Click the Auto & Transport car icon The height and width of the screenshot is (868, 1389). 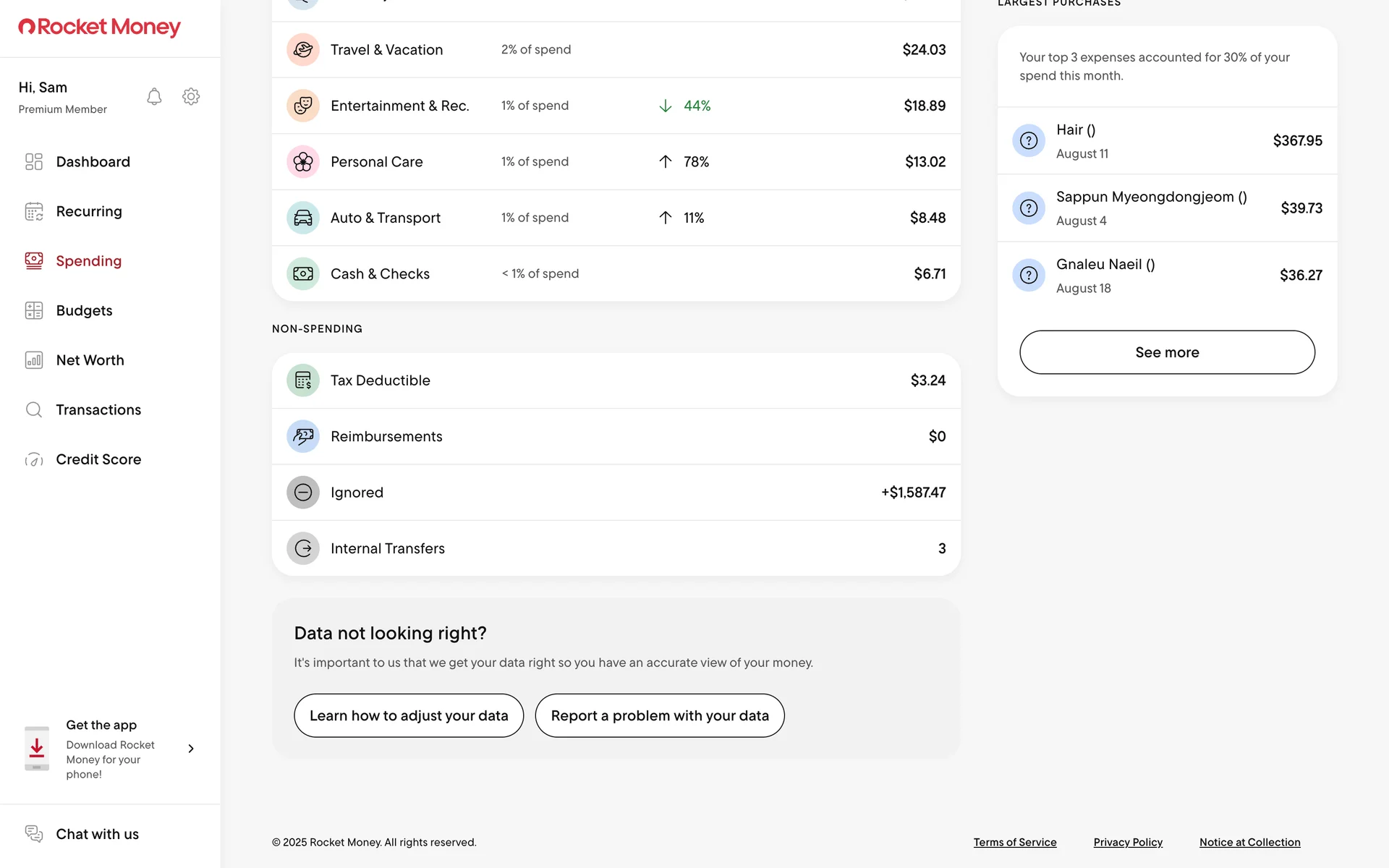coord(303,218)
